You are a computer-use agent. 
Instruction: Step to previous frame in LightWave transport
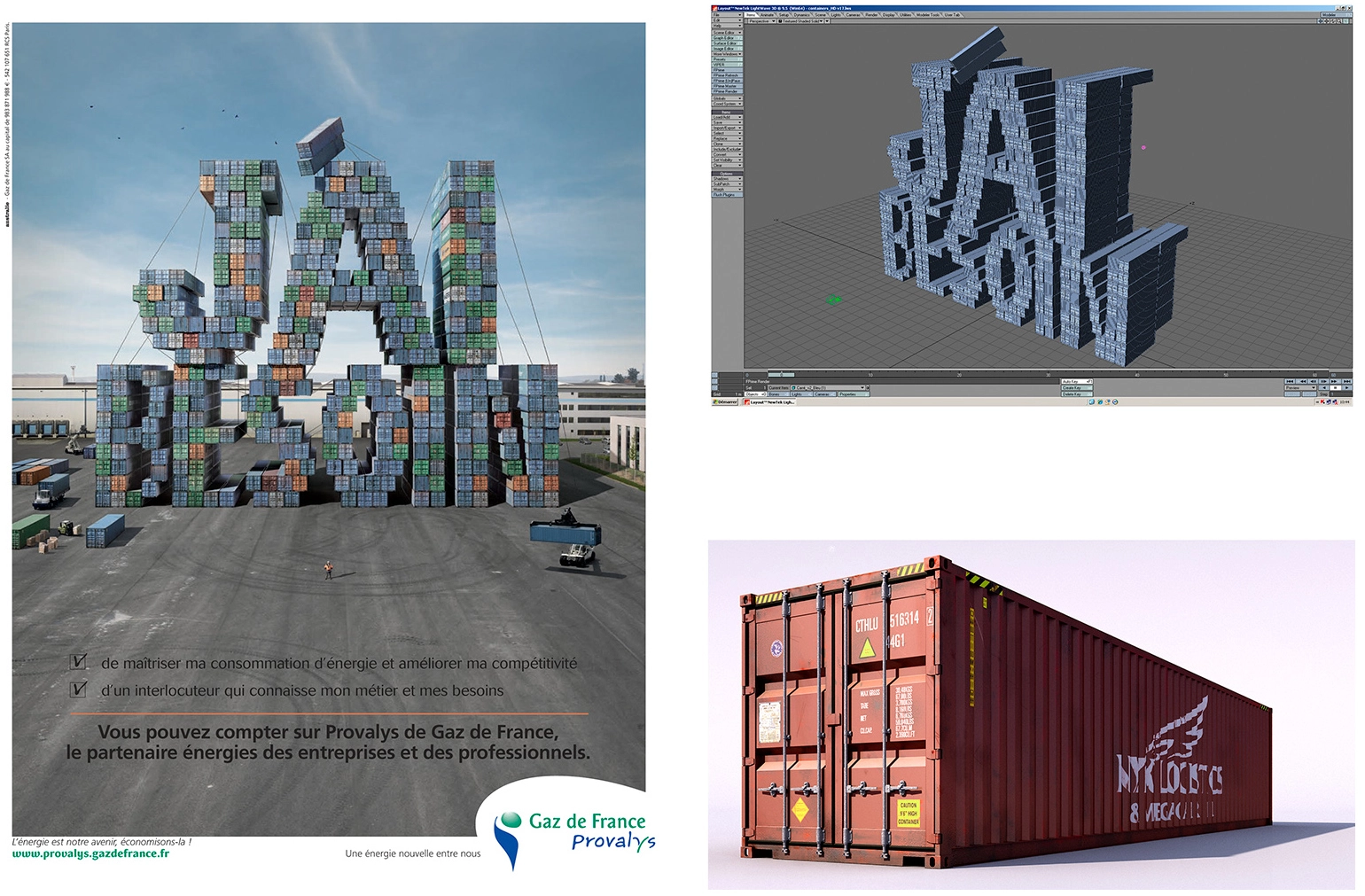tap(1313, 381)
